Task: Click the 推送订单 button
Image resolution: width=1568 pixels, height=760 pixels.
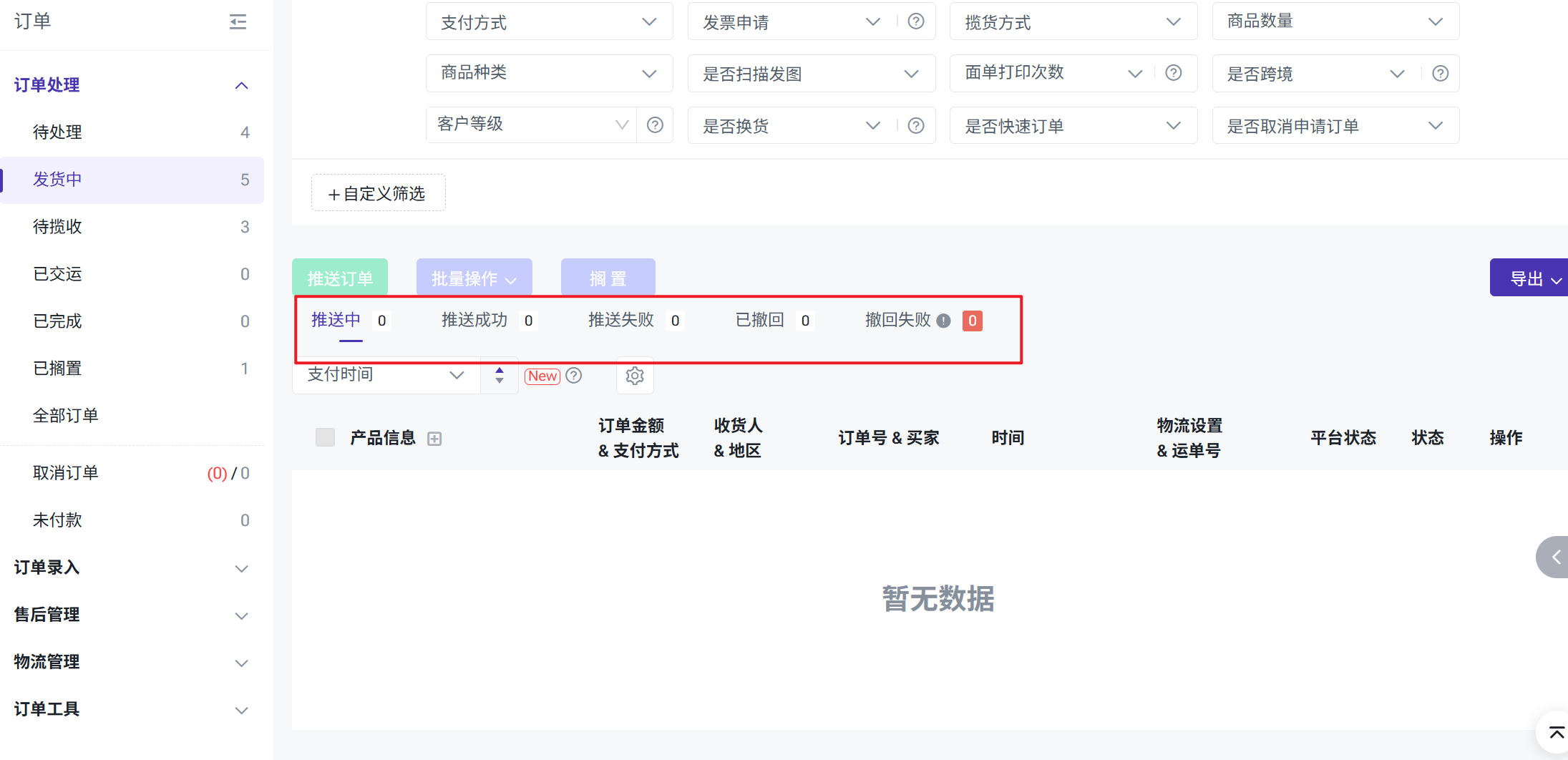Action: [340, 278]
